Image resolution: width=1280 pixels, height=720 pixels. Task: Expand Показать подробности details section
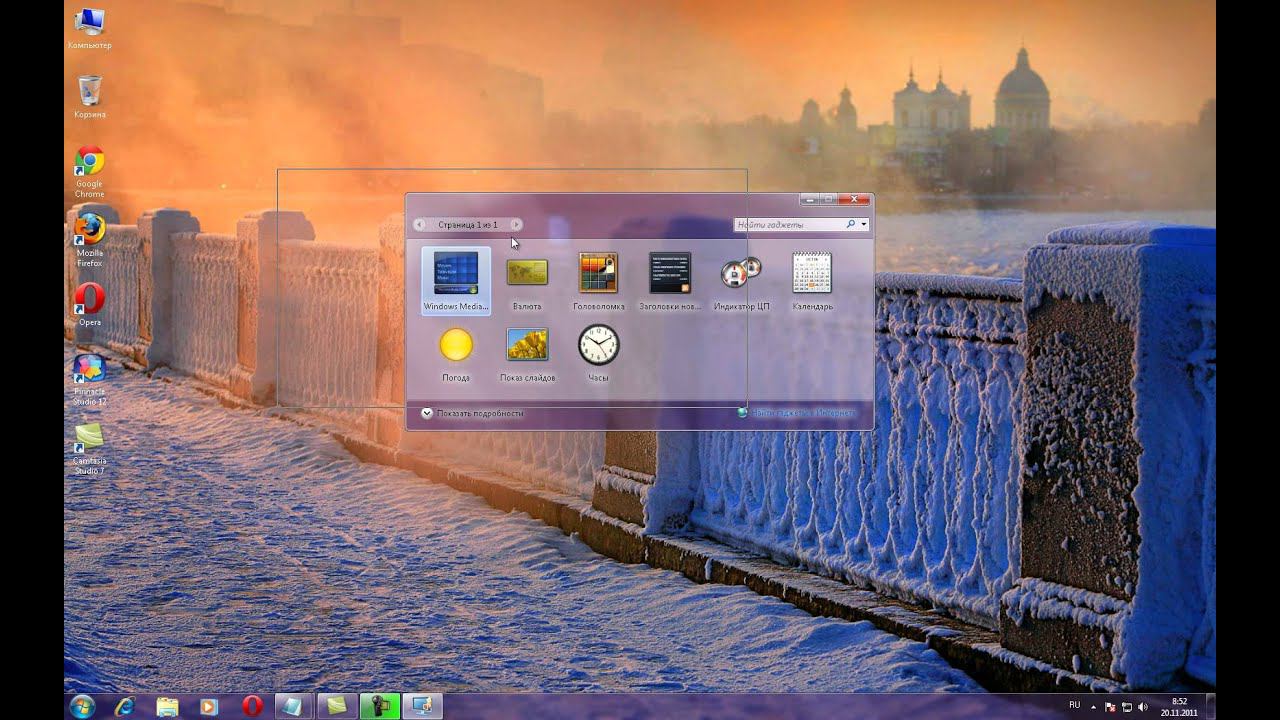tap(472, 413)
